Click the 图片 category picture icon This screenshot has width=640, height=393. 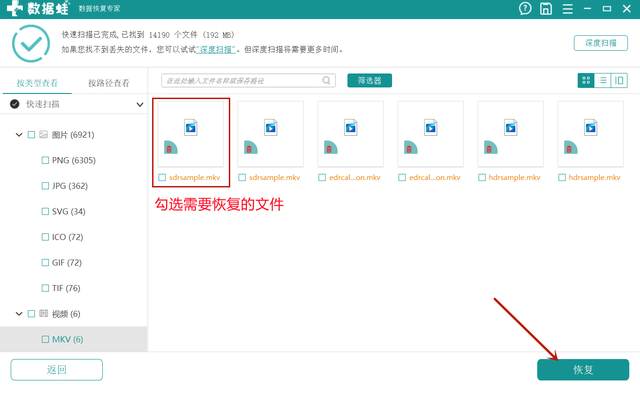pos(44,135)
